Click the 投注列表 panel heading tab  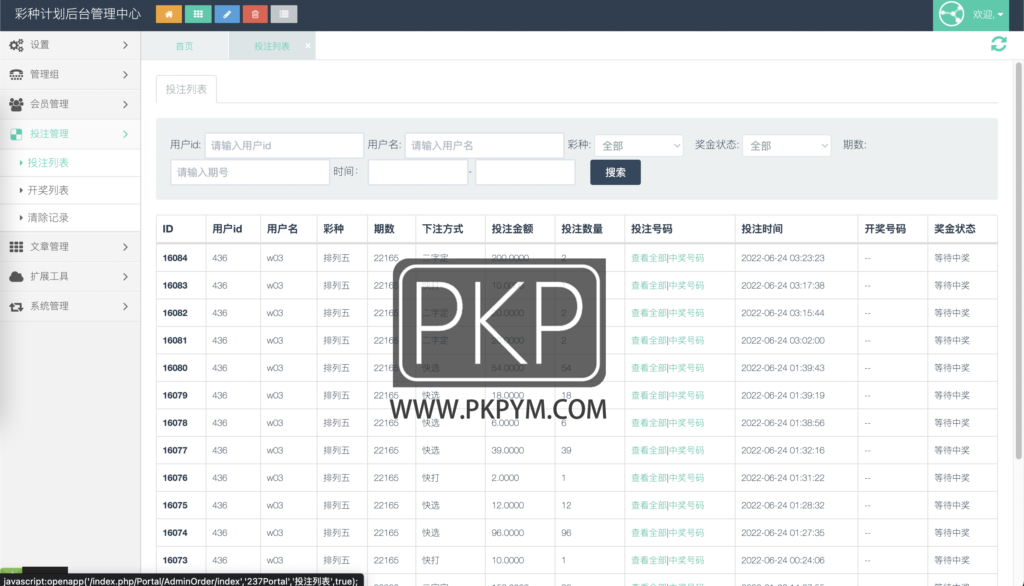[x=186, y=89]
